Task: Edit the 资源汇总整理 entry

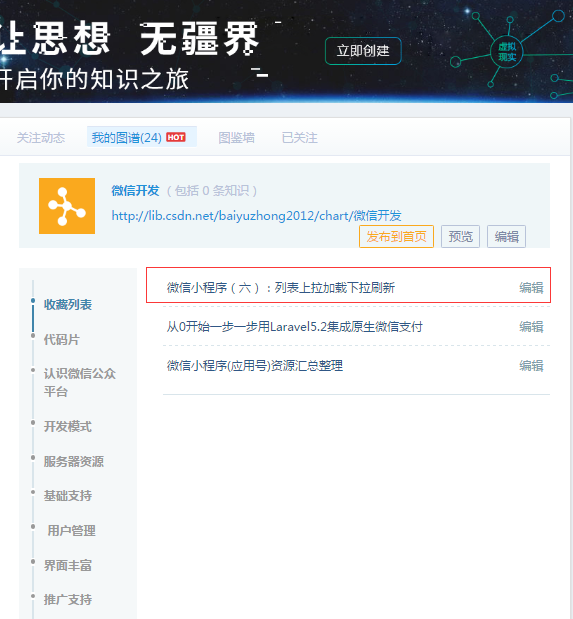Action: [x=531, y=366]
